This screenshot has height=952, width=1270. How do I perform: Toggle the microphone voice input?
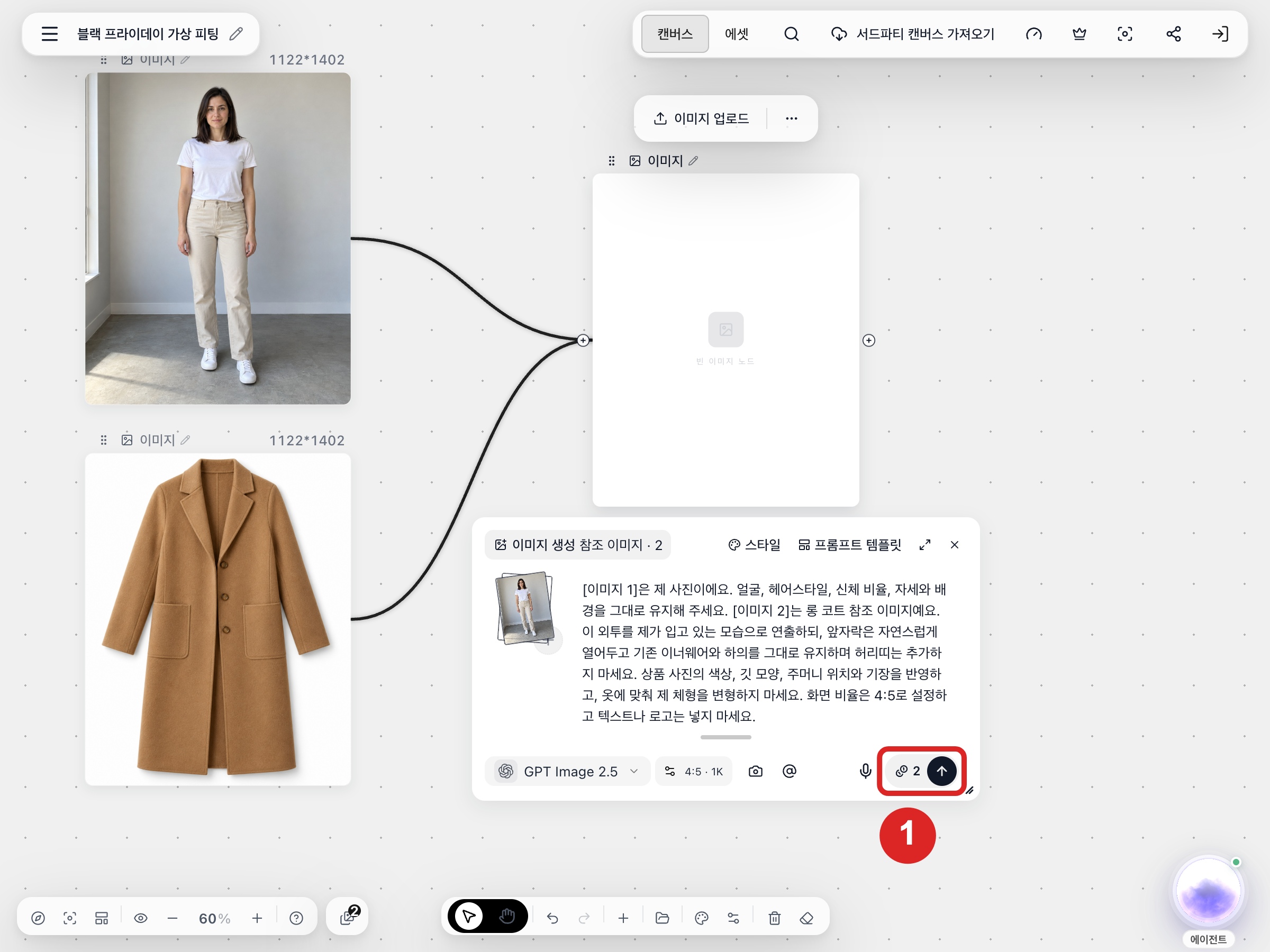coord(865,771)
